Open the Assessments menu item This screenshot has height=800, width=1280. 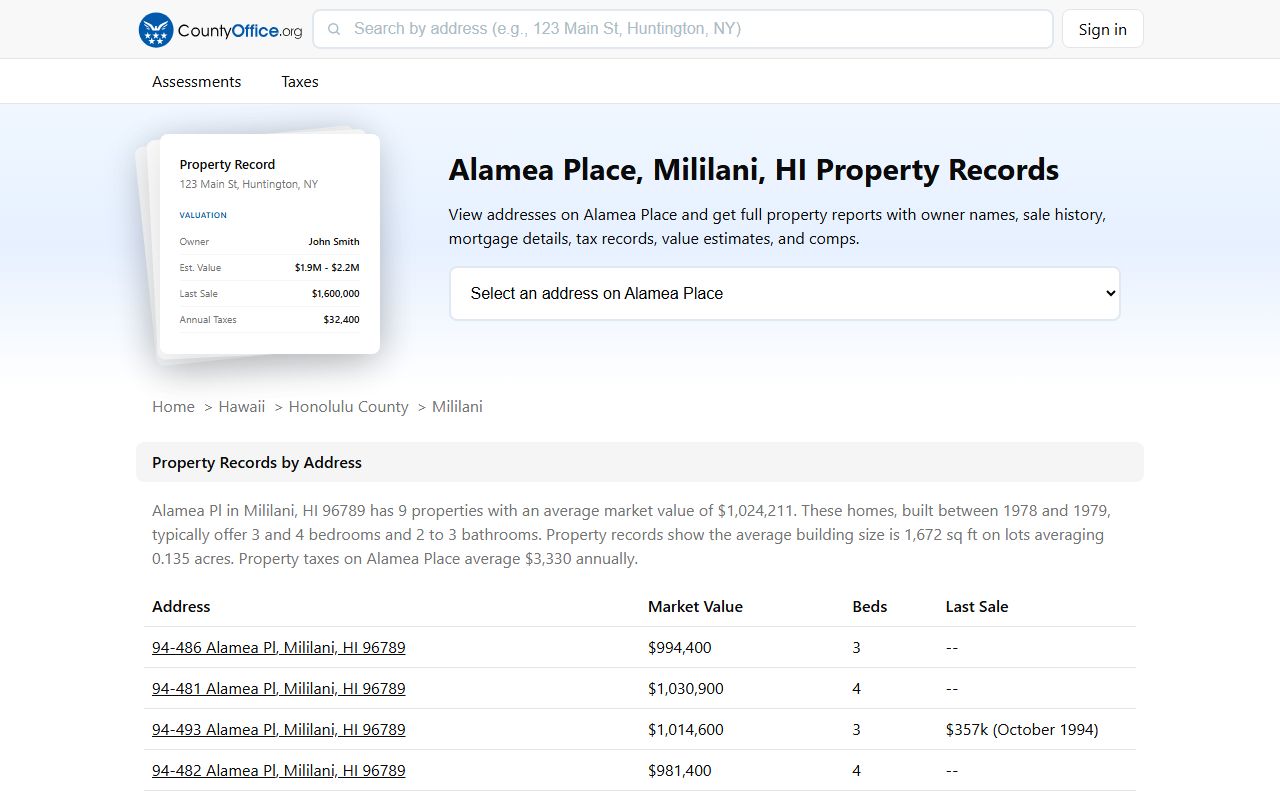tap(196, 82)
